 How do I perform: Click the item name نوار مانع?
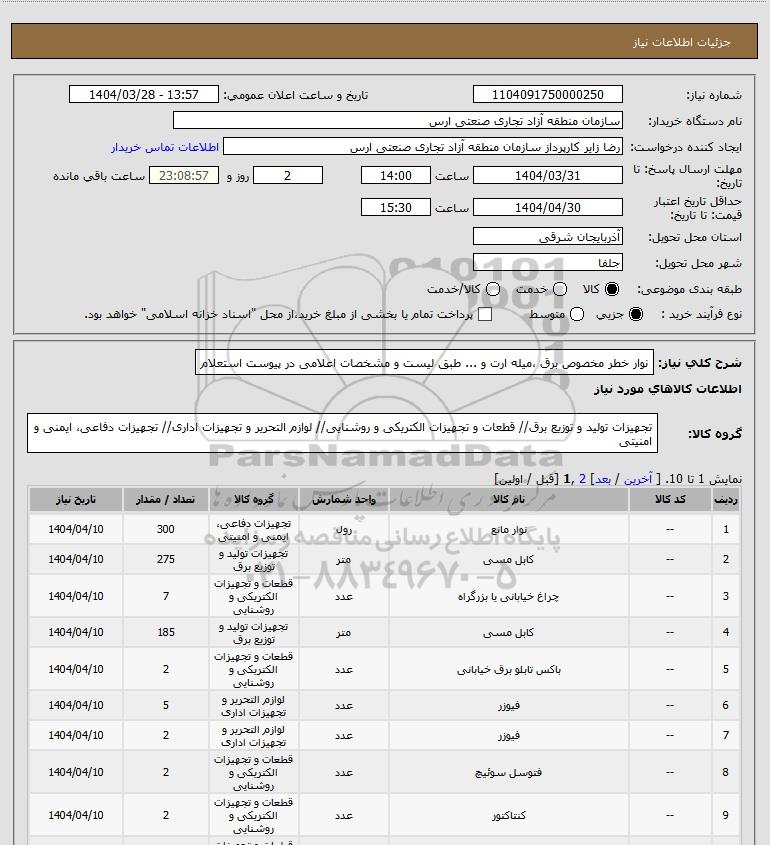[x=509, y=530]
